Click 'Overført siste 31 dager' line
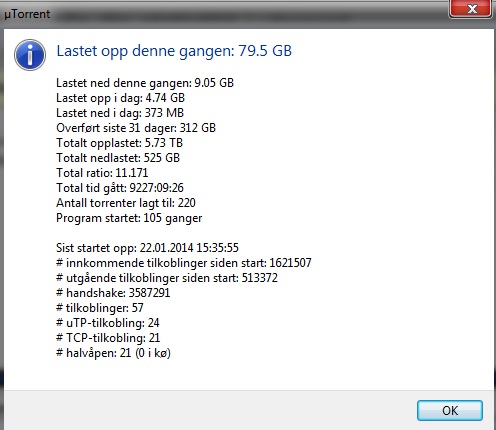 pos(136,128)
